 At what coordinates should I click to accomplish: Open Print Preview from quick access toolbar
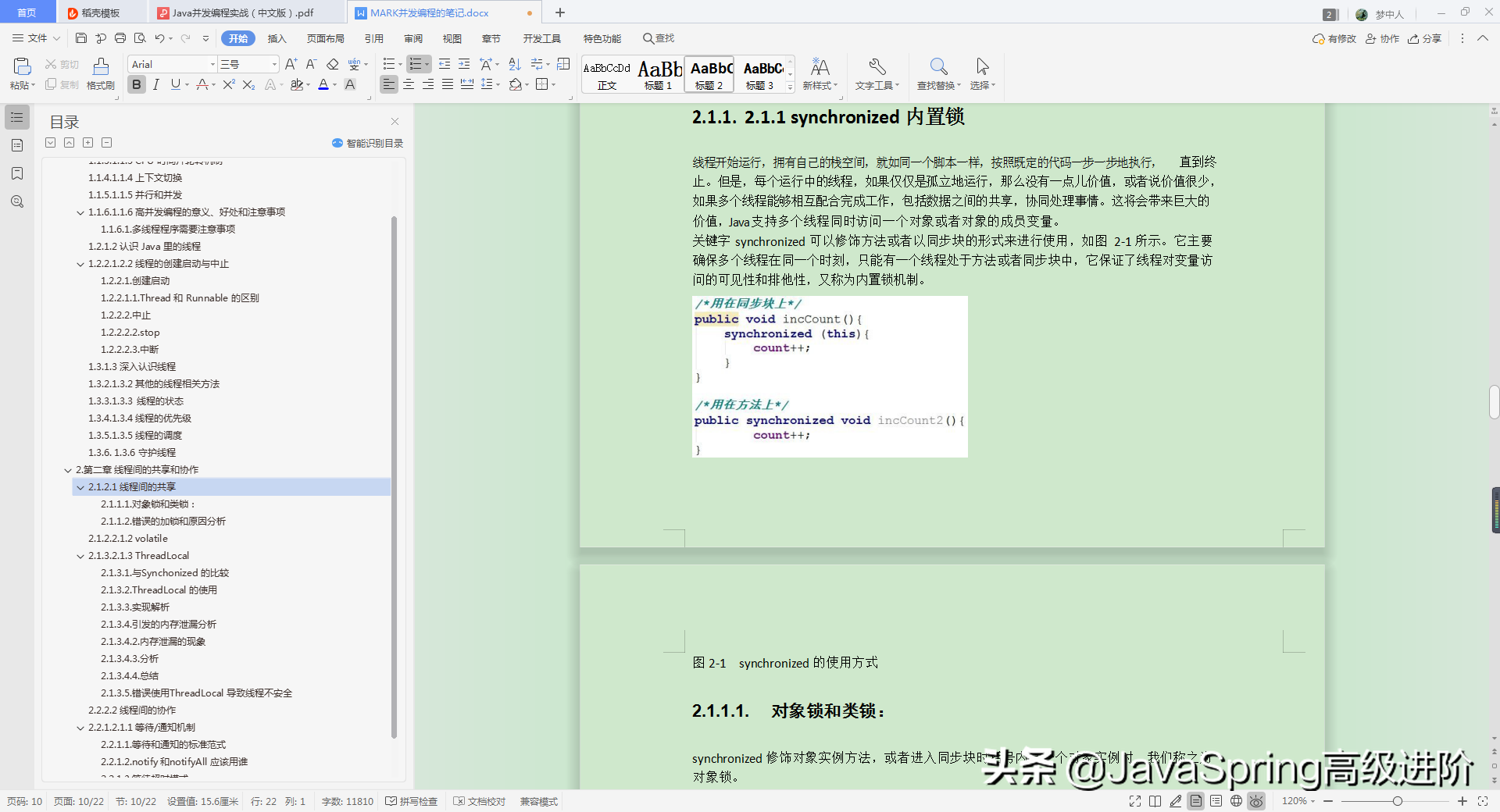point(140,38)
